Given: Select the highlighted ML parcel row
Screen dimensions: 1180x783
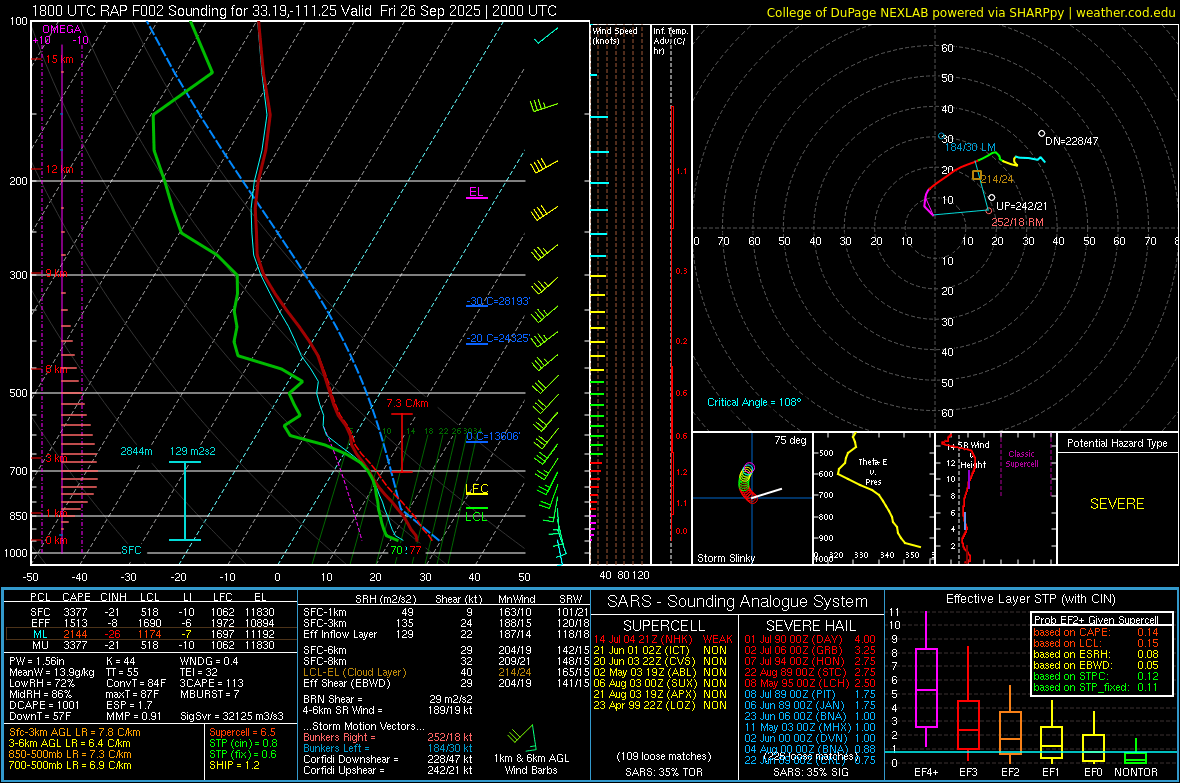Looking at the screenshot, I should pos(151,634).
